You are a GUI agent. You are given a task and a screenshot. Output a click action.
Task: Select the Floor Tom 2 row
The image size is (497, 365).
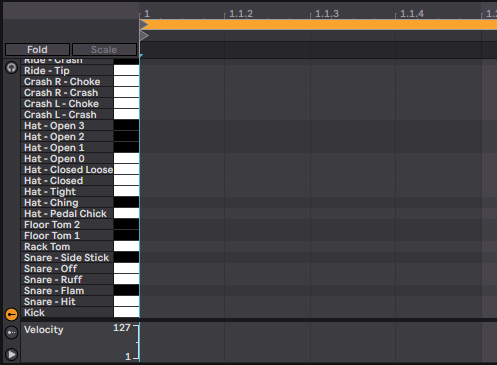pos(67,225)
